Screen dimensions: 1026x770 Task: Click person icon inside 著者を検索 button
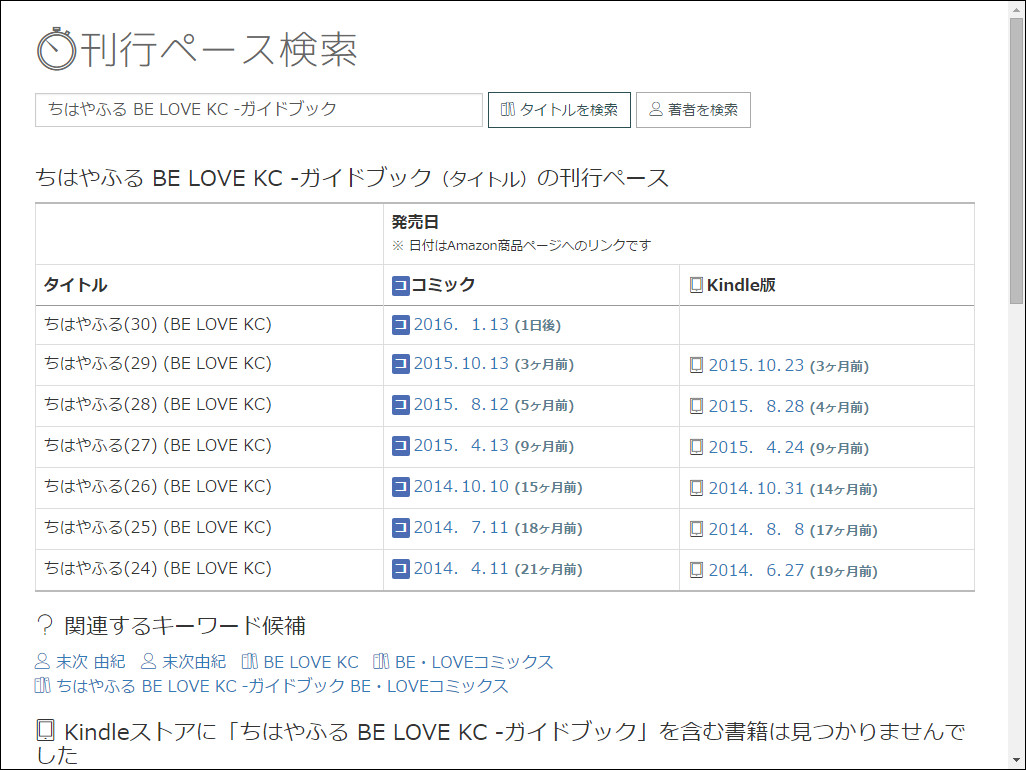tap(656, 109)
